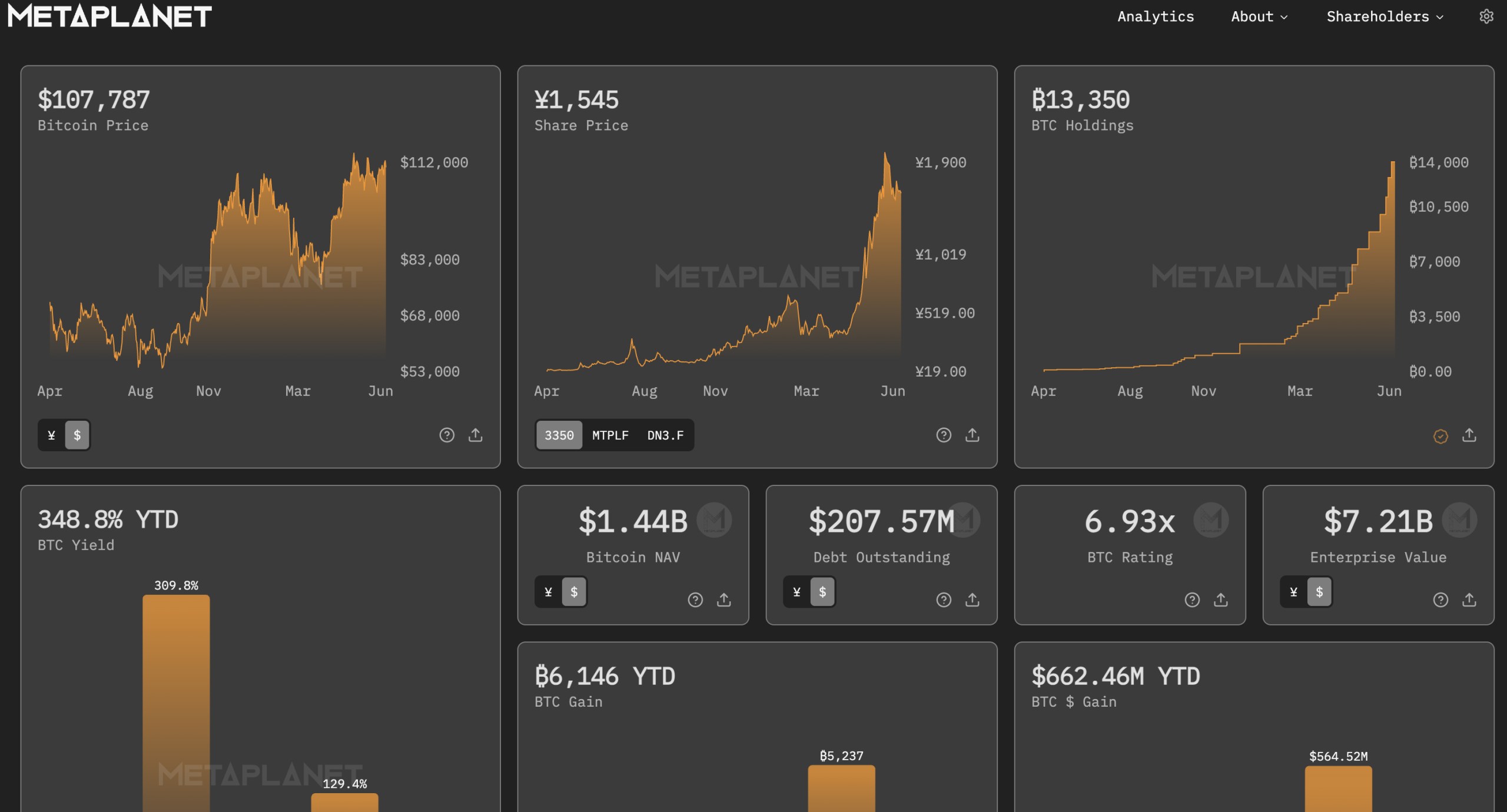Click help icon on Bitcoin Price card
This screenshot has width=1507, height=812.
tap(447, 435)
